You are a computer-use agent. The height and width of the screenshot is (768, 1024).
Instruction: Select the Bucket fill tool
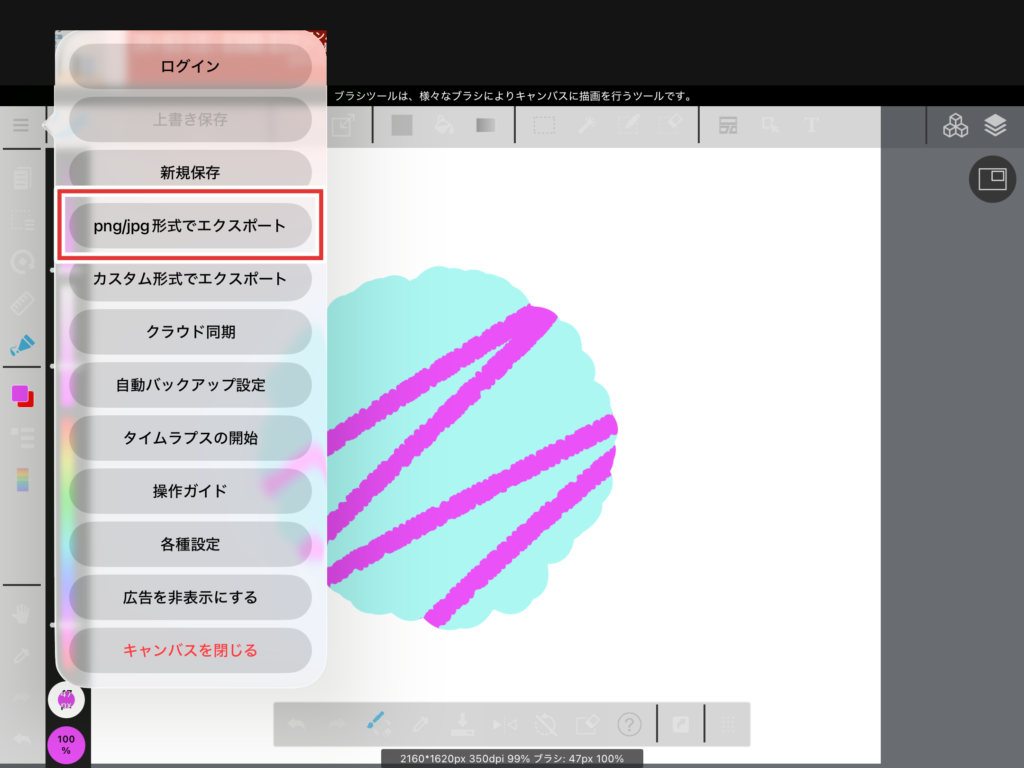445,125
